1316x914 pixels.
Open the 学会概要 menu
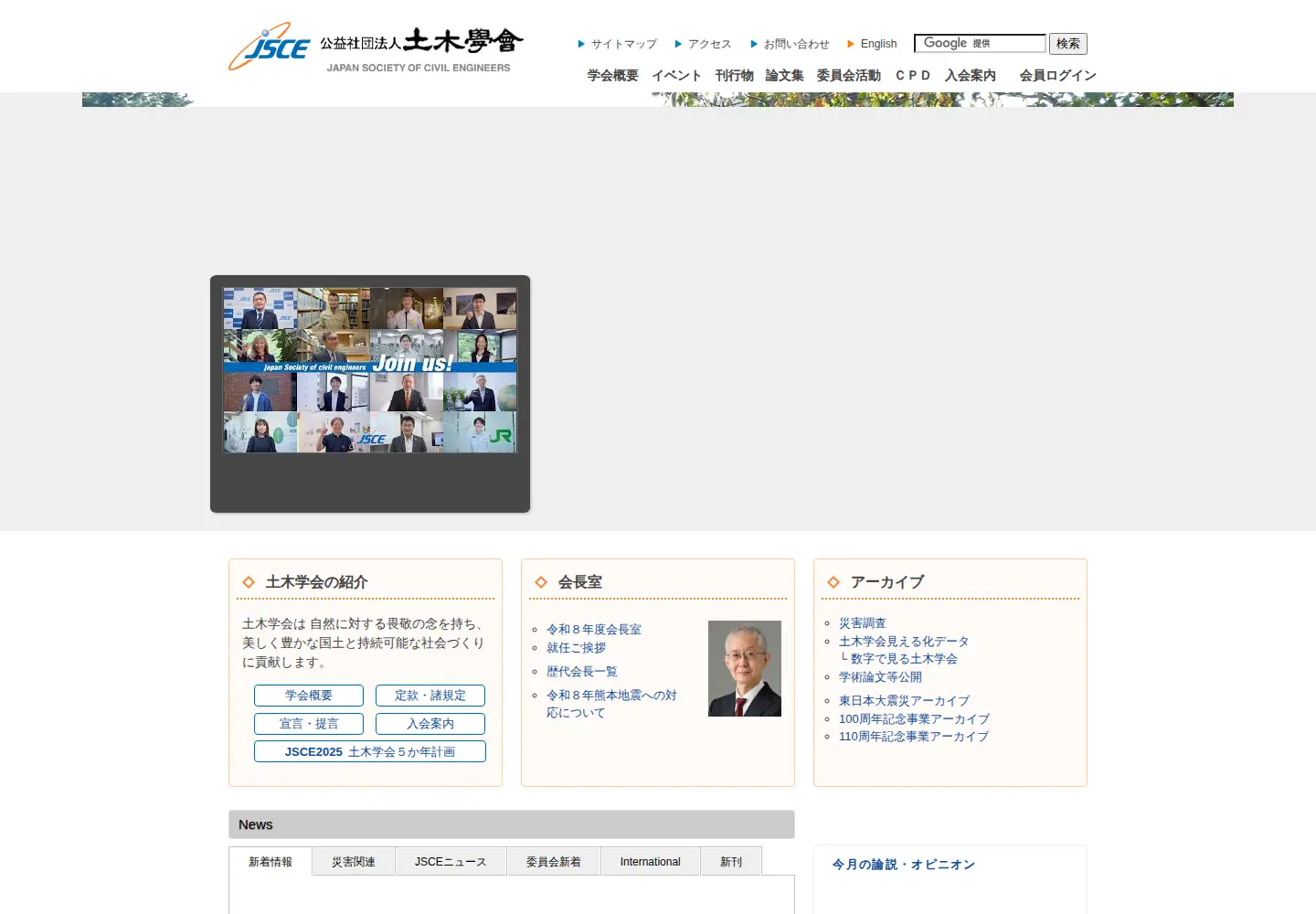click(x=612, y=76)
